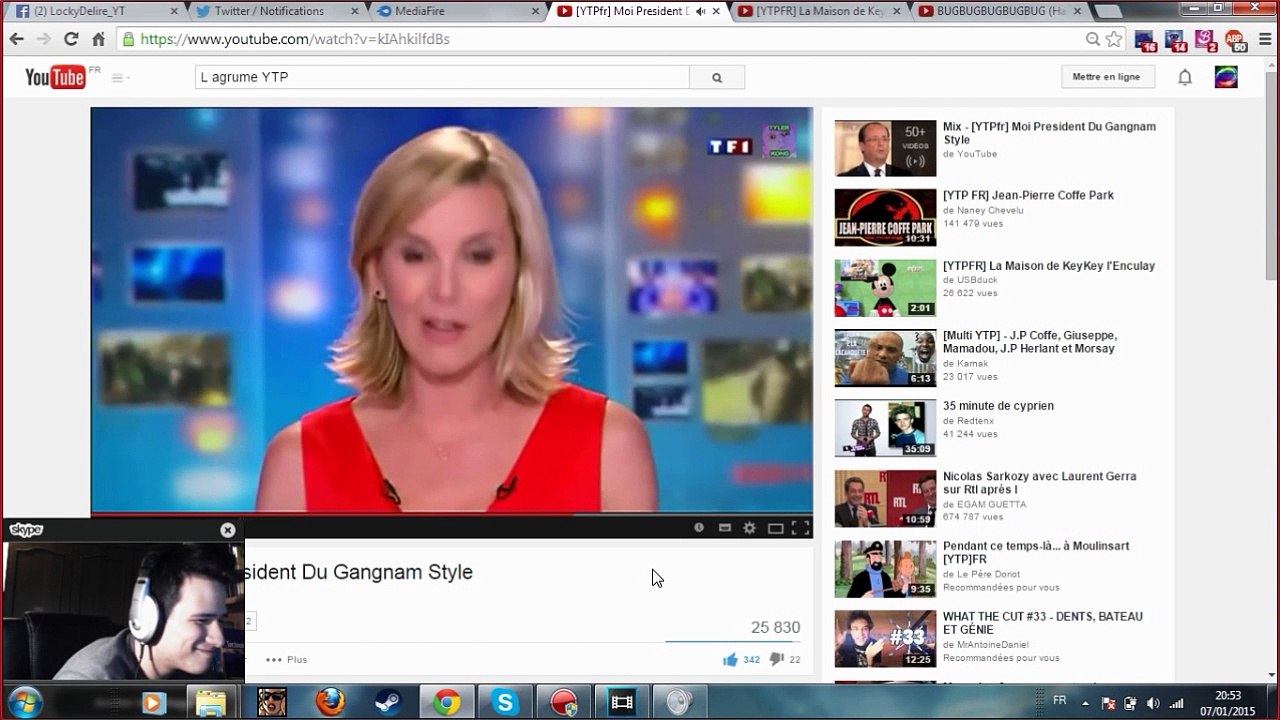Close the Moi President YouTube tab

[716, 12]
